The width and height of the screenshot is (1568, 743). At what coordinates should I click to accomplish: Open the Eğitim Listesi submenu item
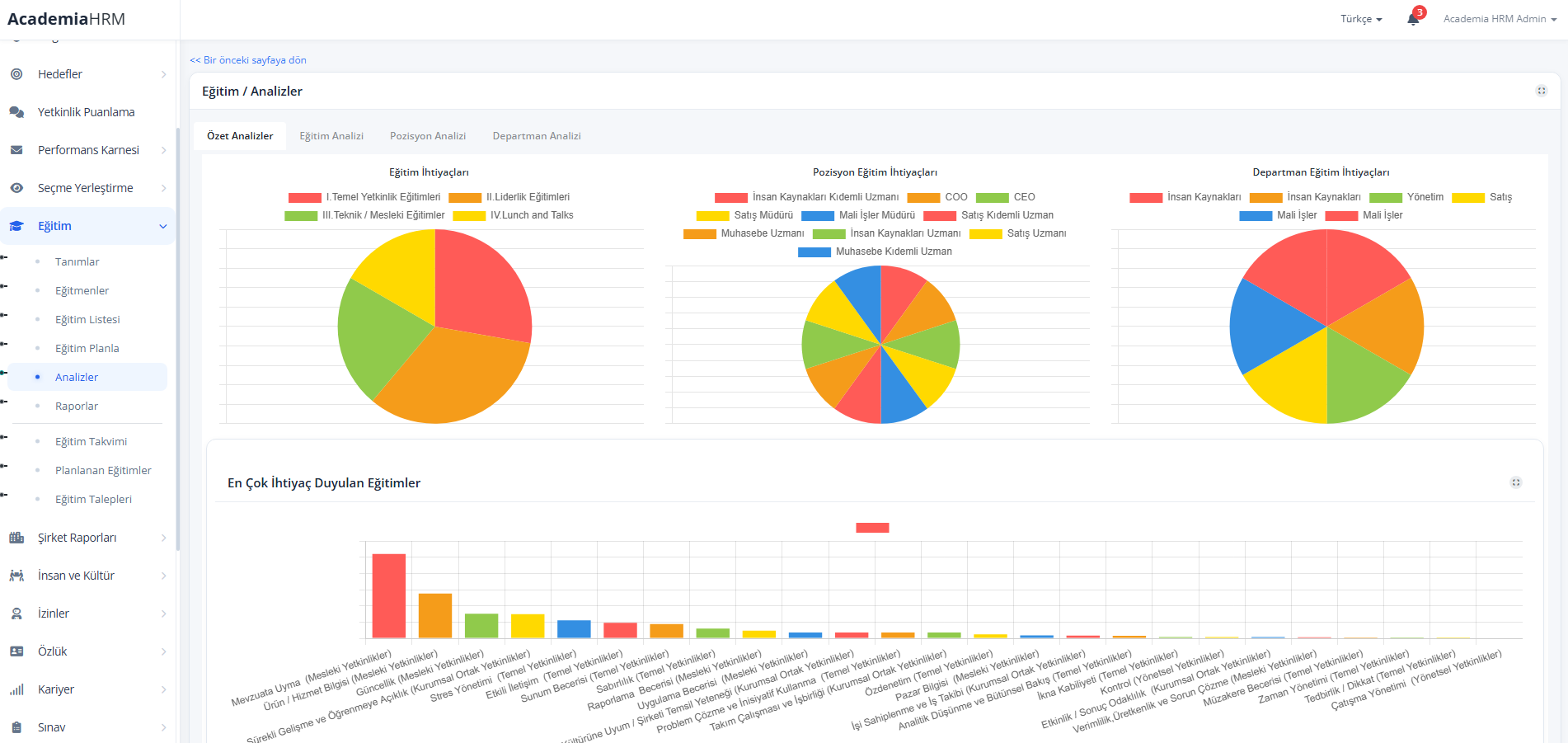[x=87, y=319]
